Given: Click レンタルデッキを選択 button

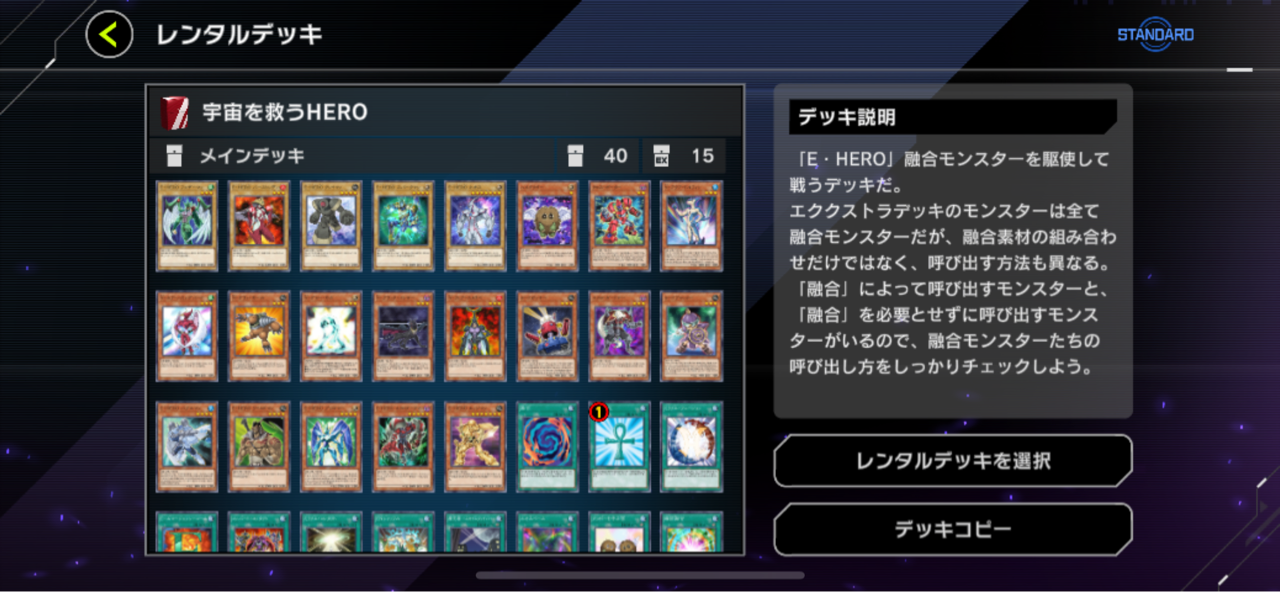Looking at the screenshot, I should (953, 461).
